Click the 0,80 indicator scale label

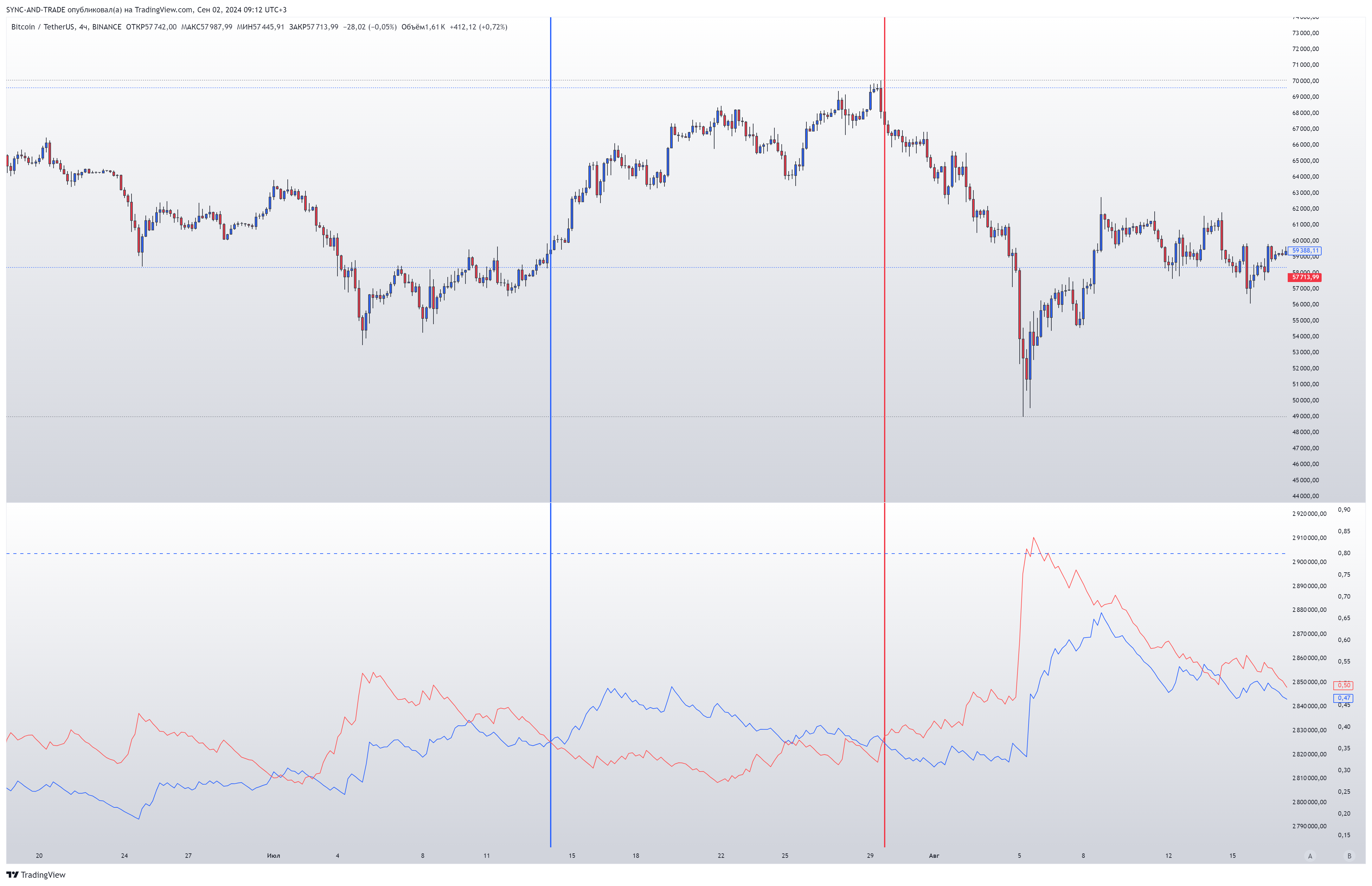pos(1344,554)
